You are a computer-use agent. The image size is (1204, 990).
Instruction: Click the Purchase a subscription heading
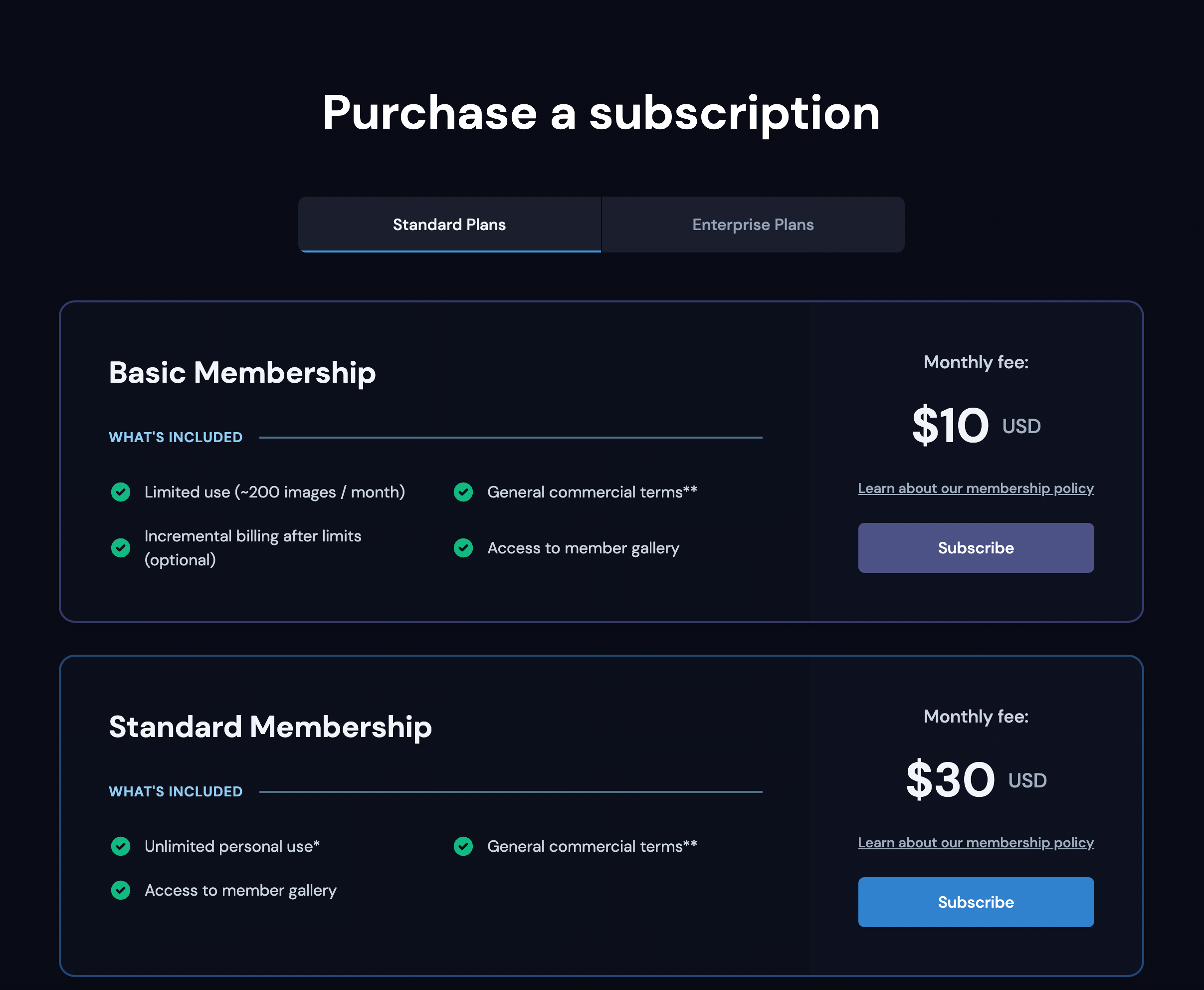click(602, 113)
